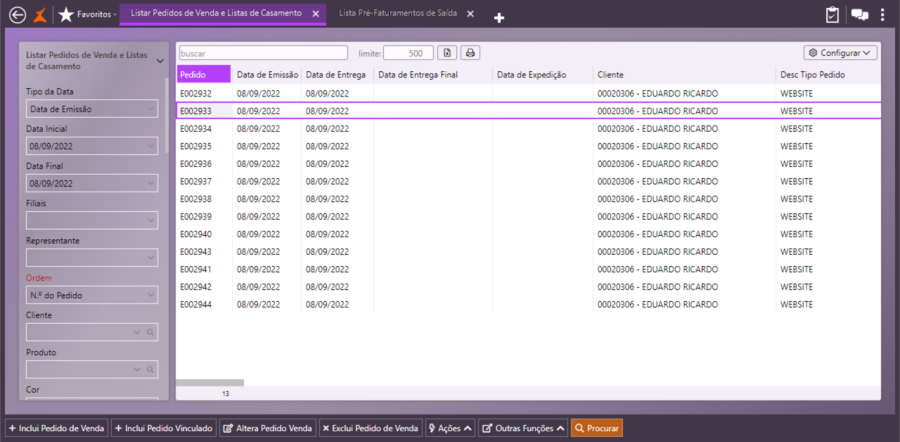Screen dimensions: 900x442
Task: Open the Ordem dropdown
Action: click(92, 295)
